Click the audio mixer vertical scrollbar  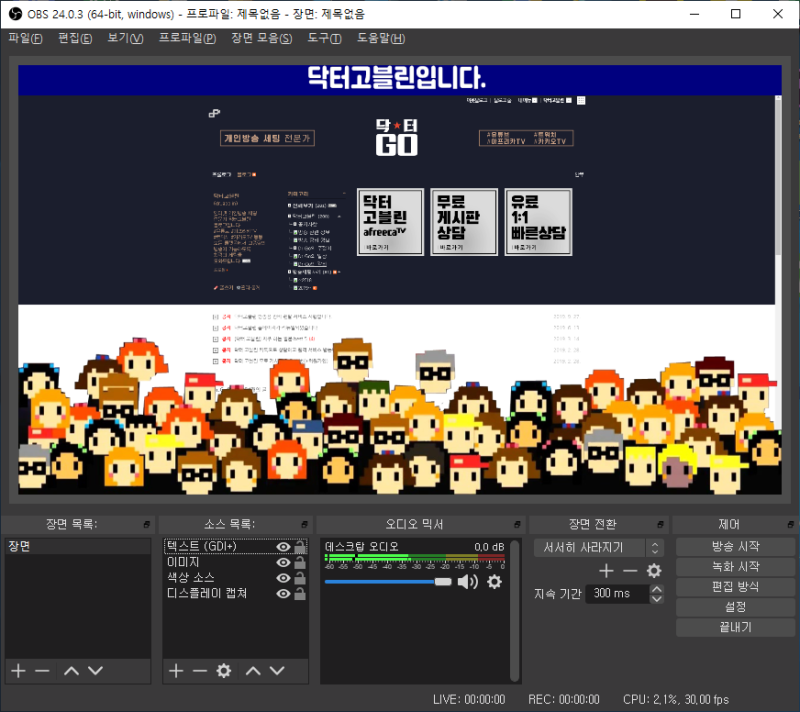(x=515, y=611)
